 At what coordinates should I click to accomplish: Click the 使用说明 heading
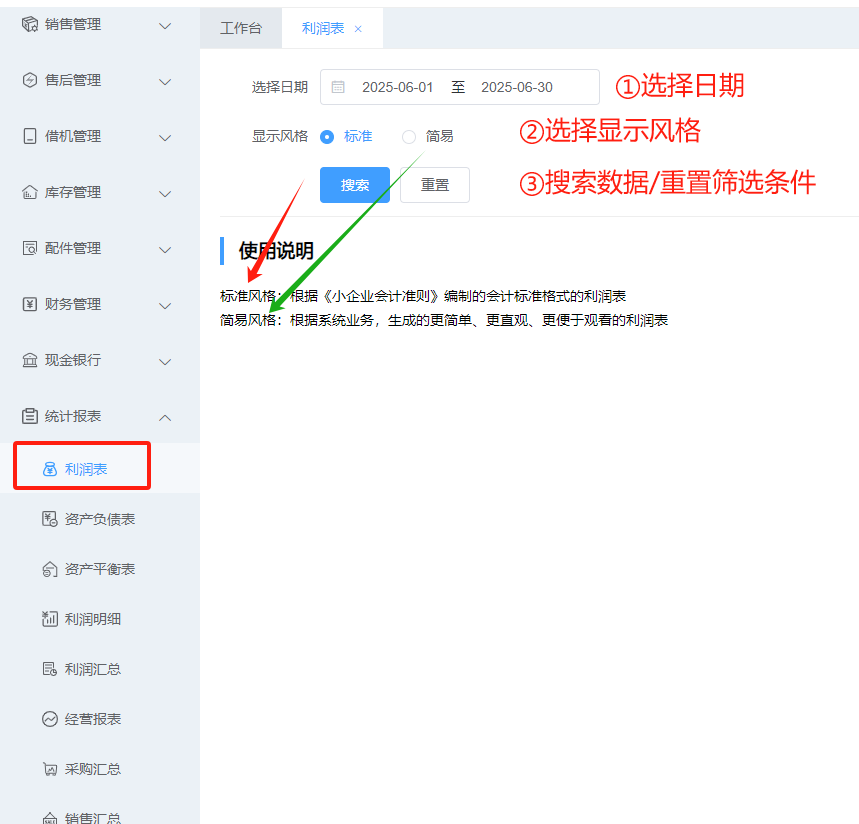pyautogui.click(x=276, y=251)
